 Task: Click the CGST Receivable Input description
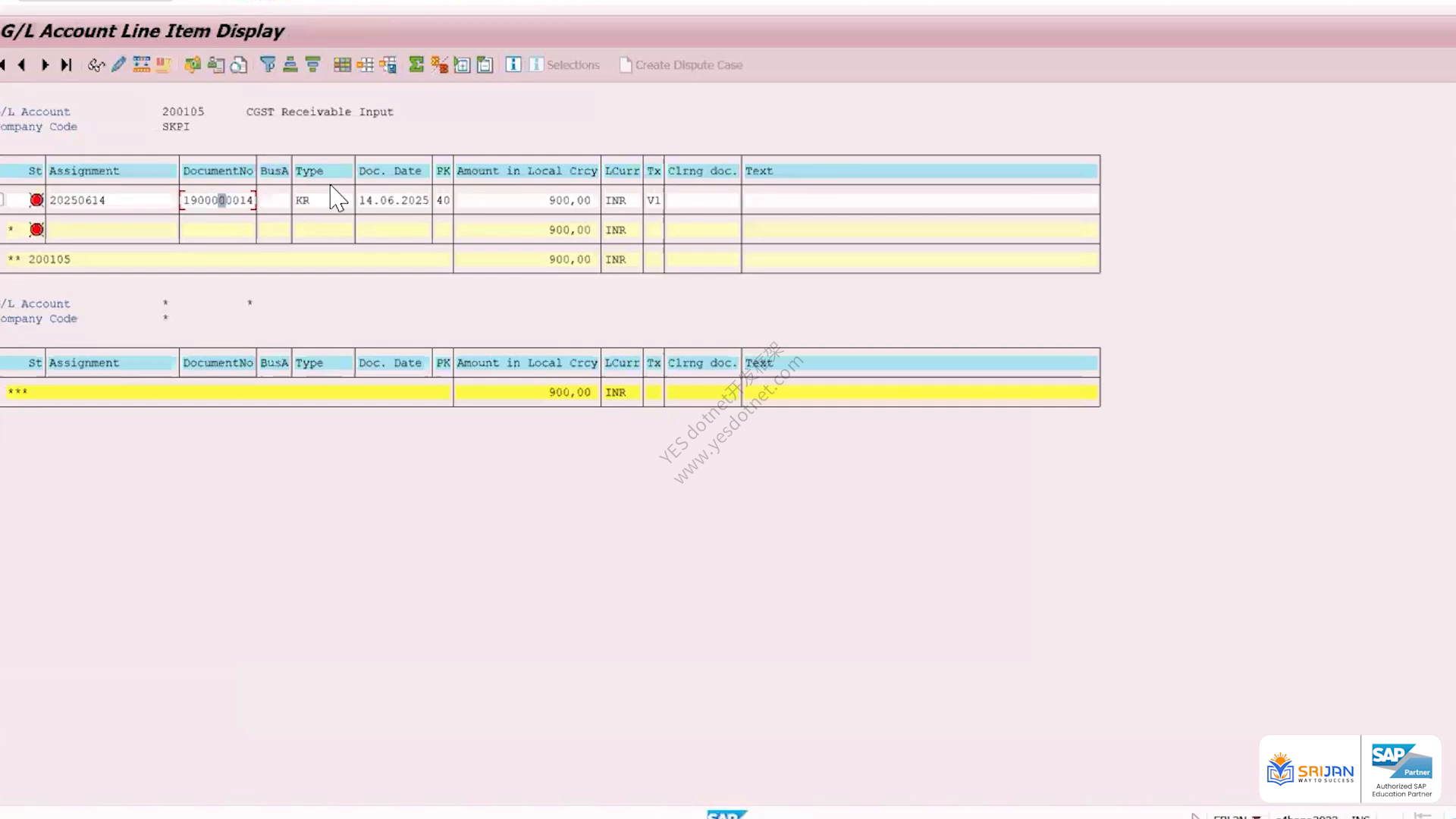pos(319,111)
